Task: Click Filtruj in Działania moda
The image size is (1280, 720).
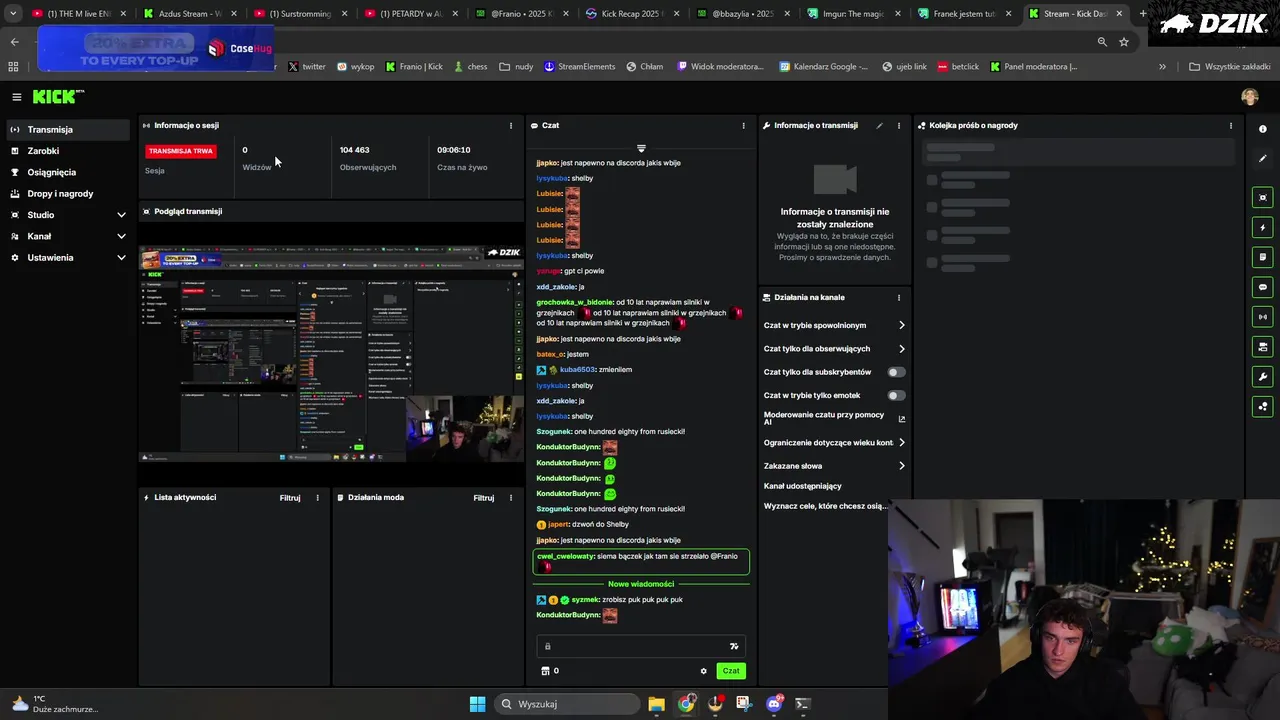Action: coord(484,498)
